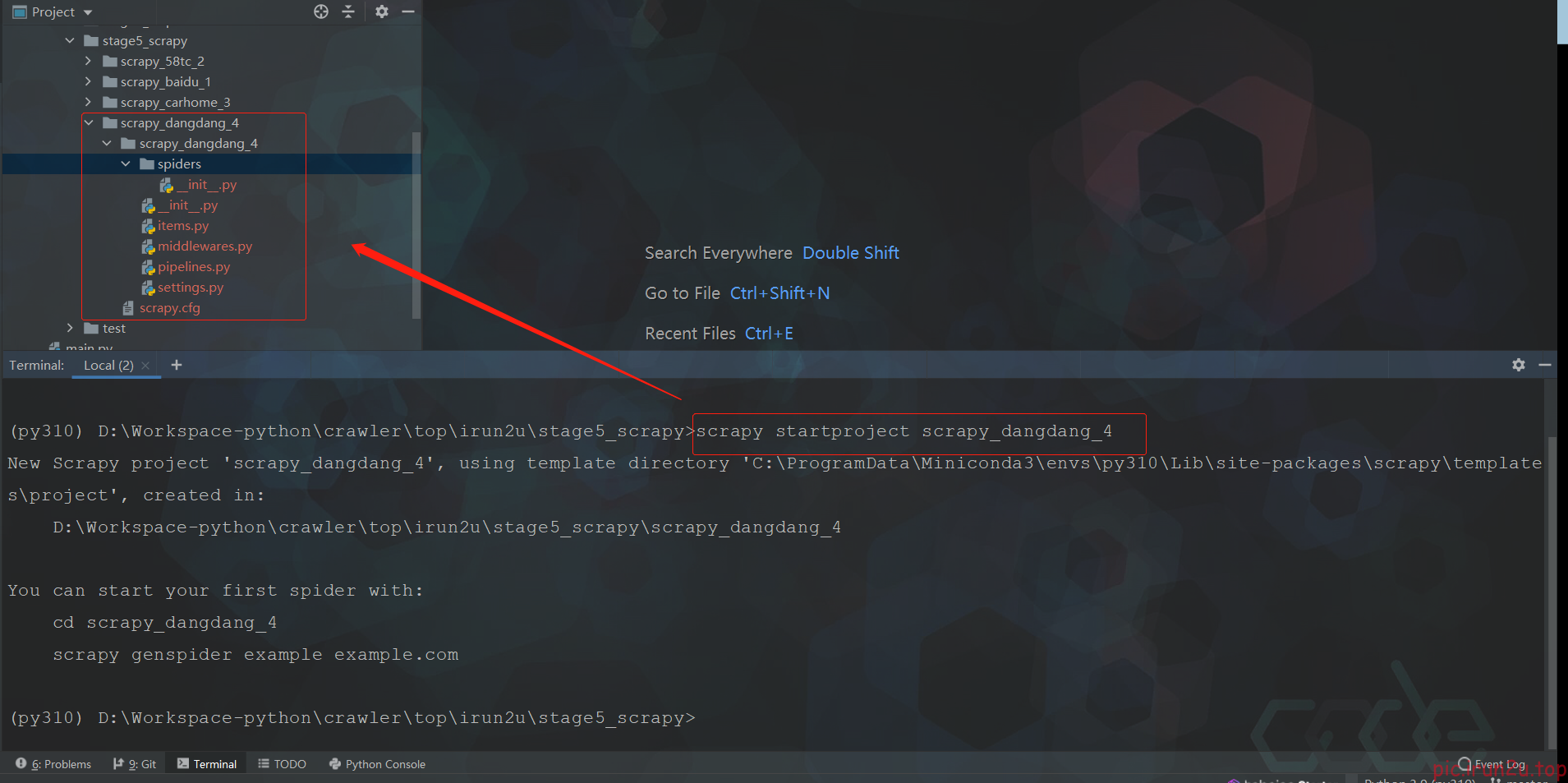Collapse the spiders folder
The image size is (1568, 783).
tap(126, 164)
